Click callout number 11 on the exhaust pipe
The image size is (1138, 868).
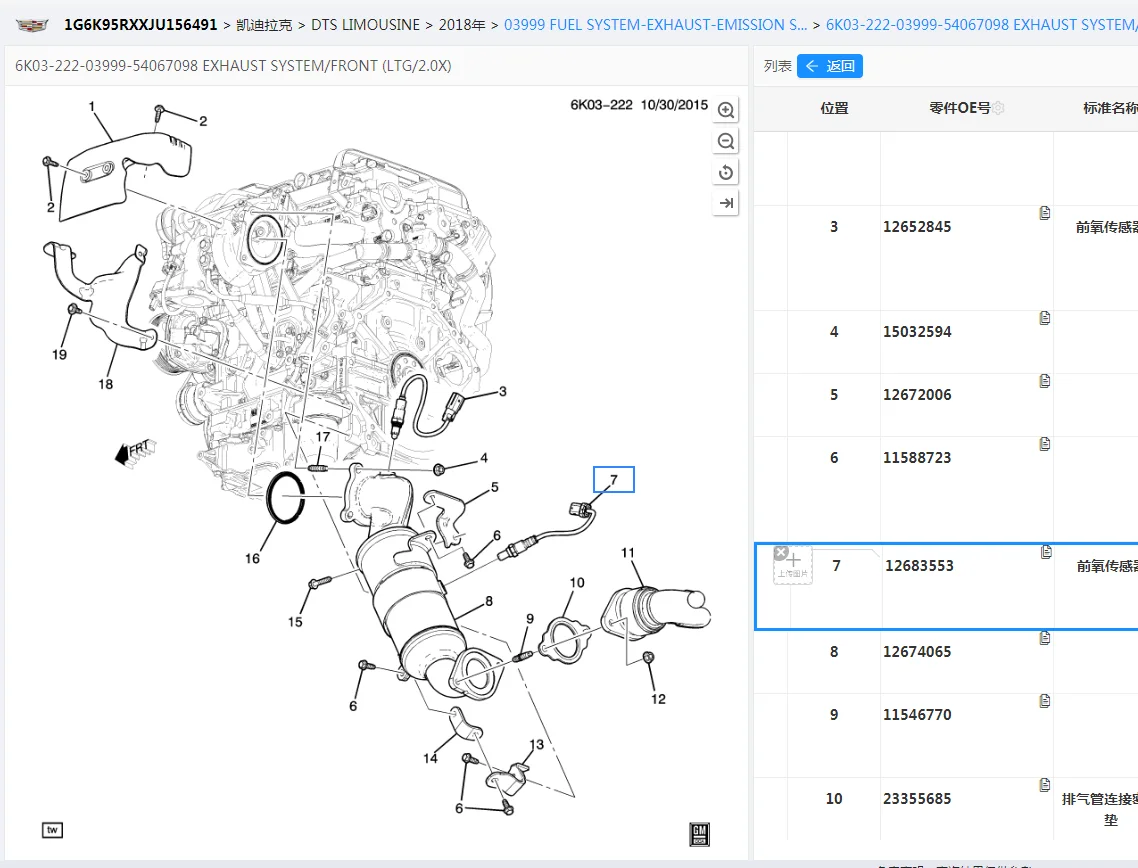tap(628, 553)
